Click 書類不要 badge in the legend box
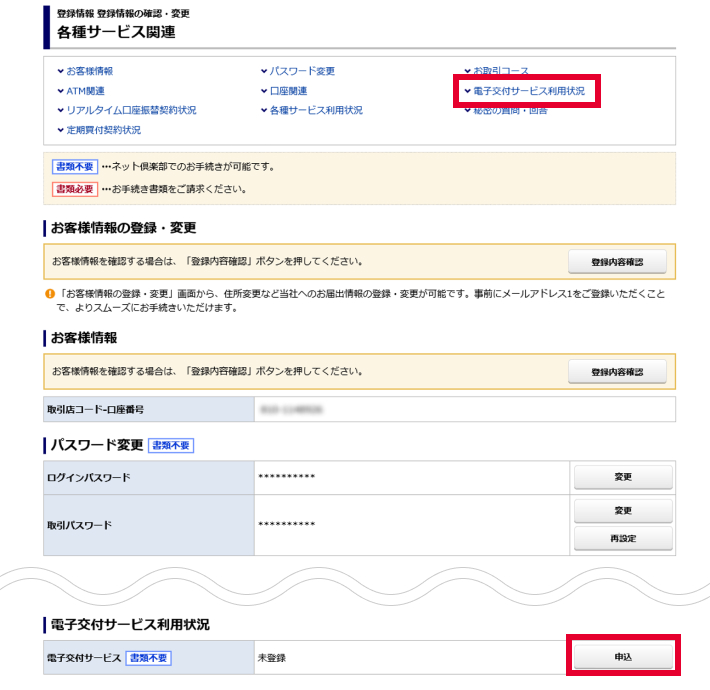 click(75, 167)
